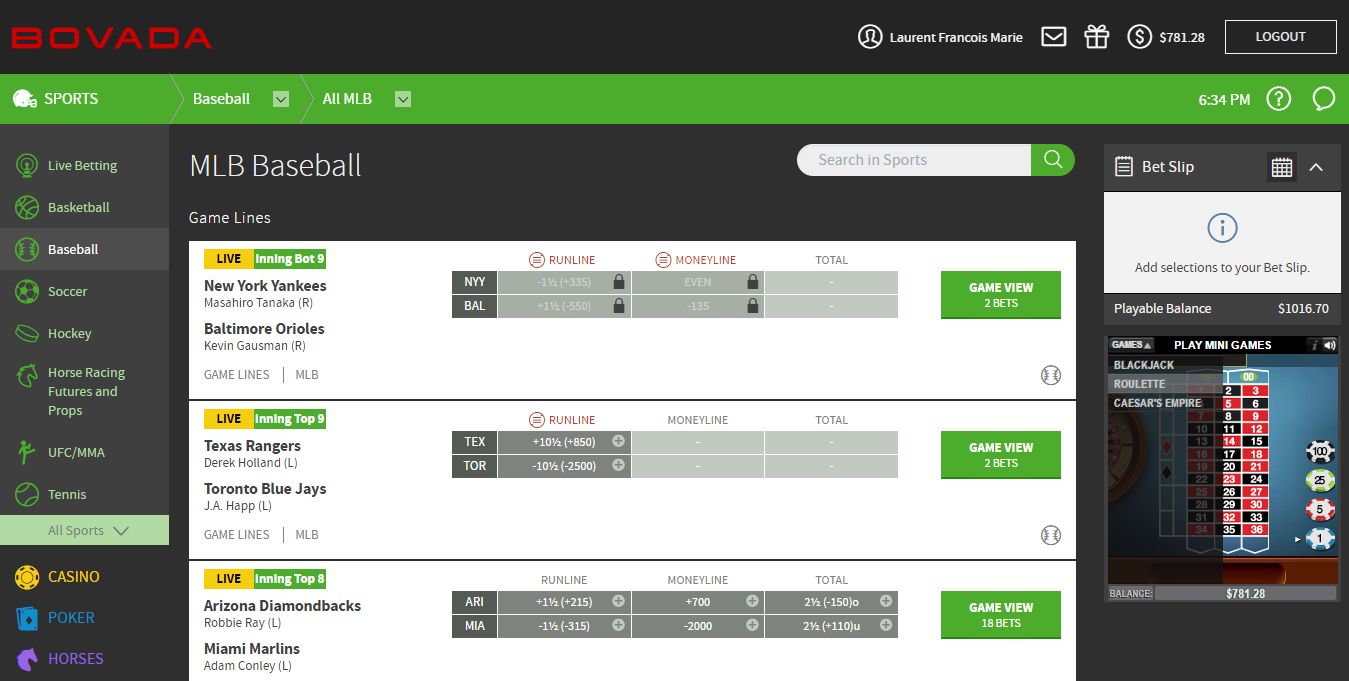Open Basketball in the sidebar

click(x=84, y=208)
